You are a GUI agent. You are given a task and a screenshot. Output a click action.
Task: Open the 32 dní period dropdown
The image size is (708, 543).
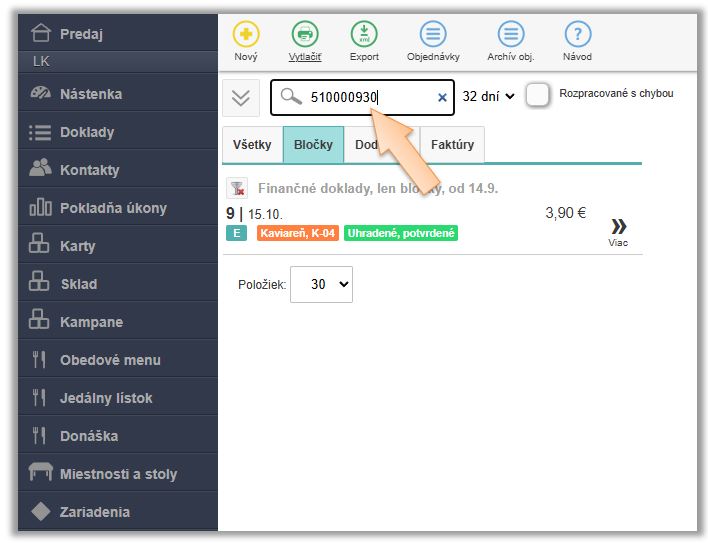tap(488, 97)
